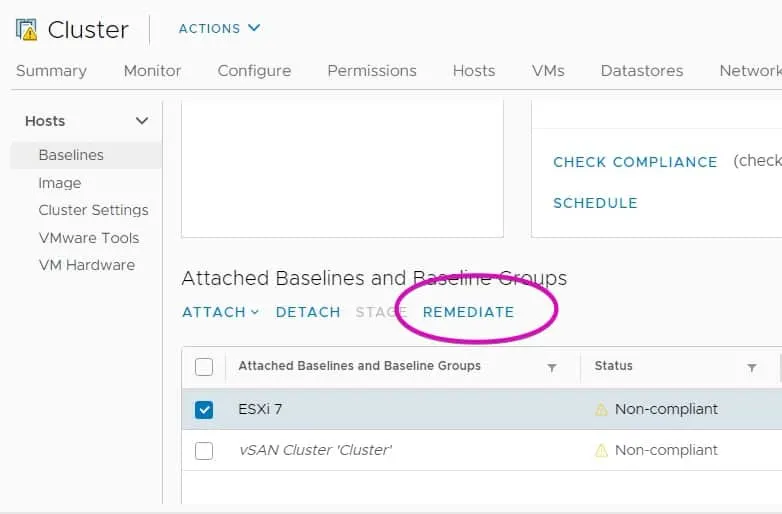Click the vSAN Cluster 'Cluster' baseline name
Image resolution: width=782 pixels, height=514 pixels.
tap(315, 450)
